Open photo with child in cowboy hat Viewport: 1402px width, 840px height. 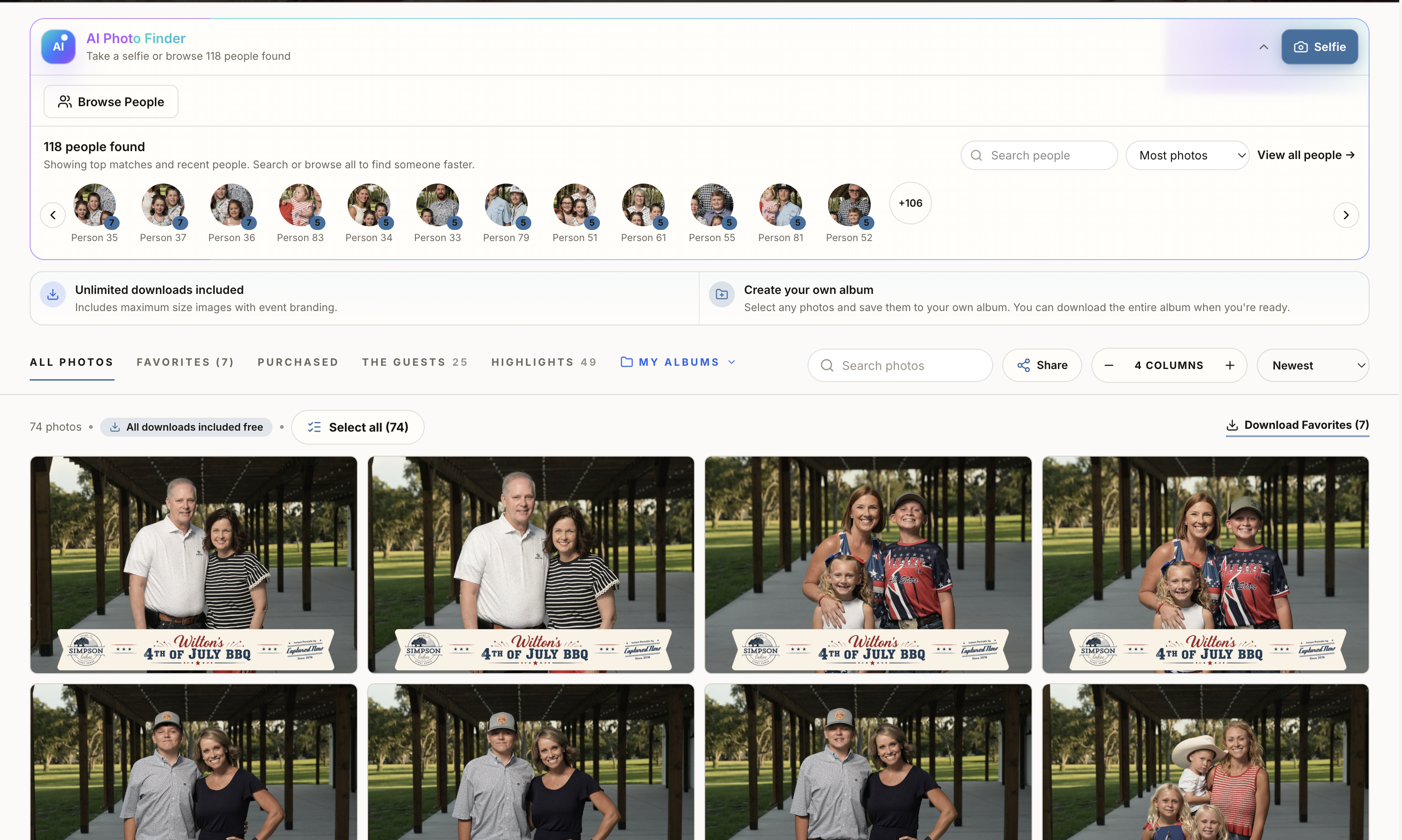1205,762
